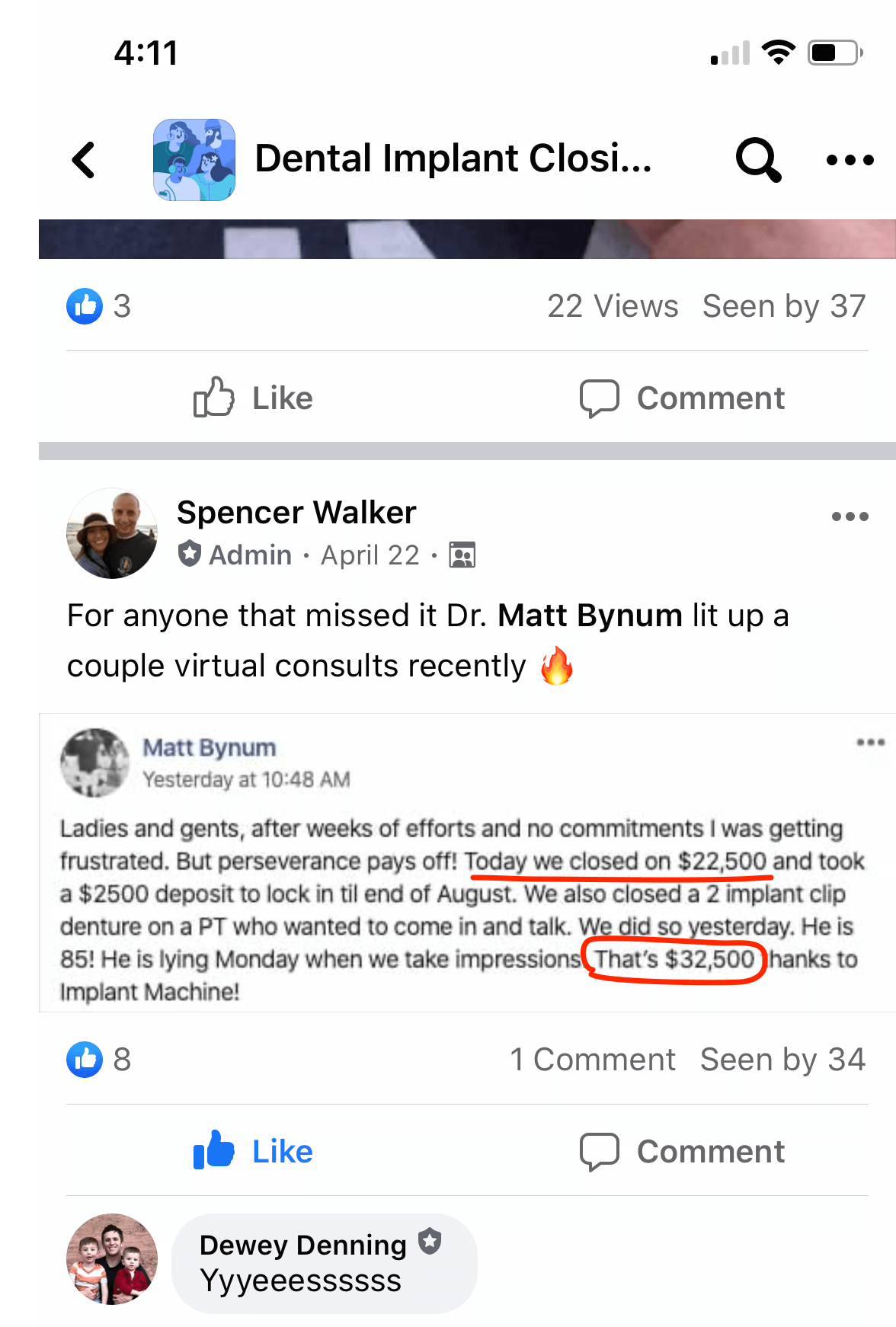Expand Spencer Walker post options menu

(850, 516)
